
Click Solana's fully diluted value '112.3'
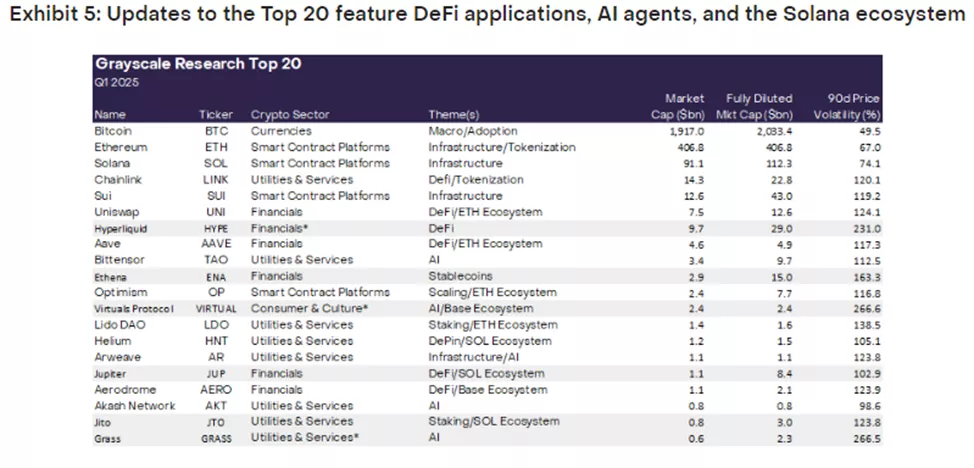781,163
